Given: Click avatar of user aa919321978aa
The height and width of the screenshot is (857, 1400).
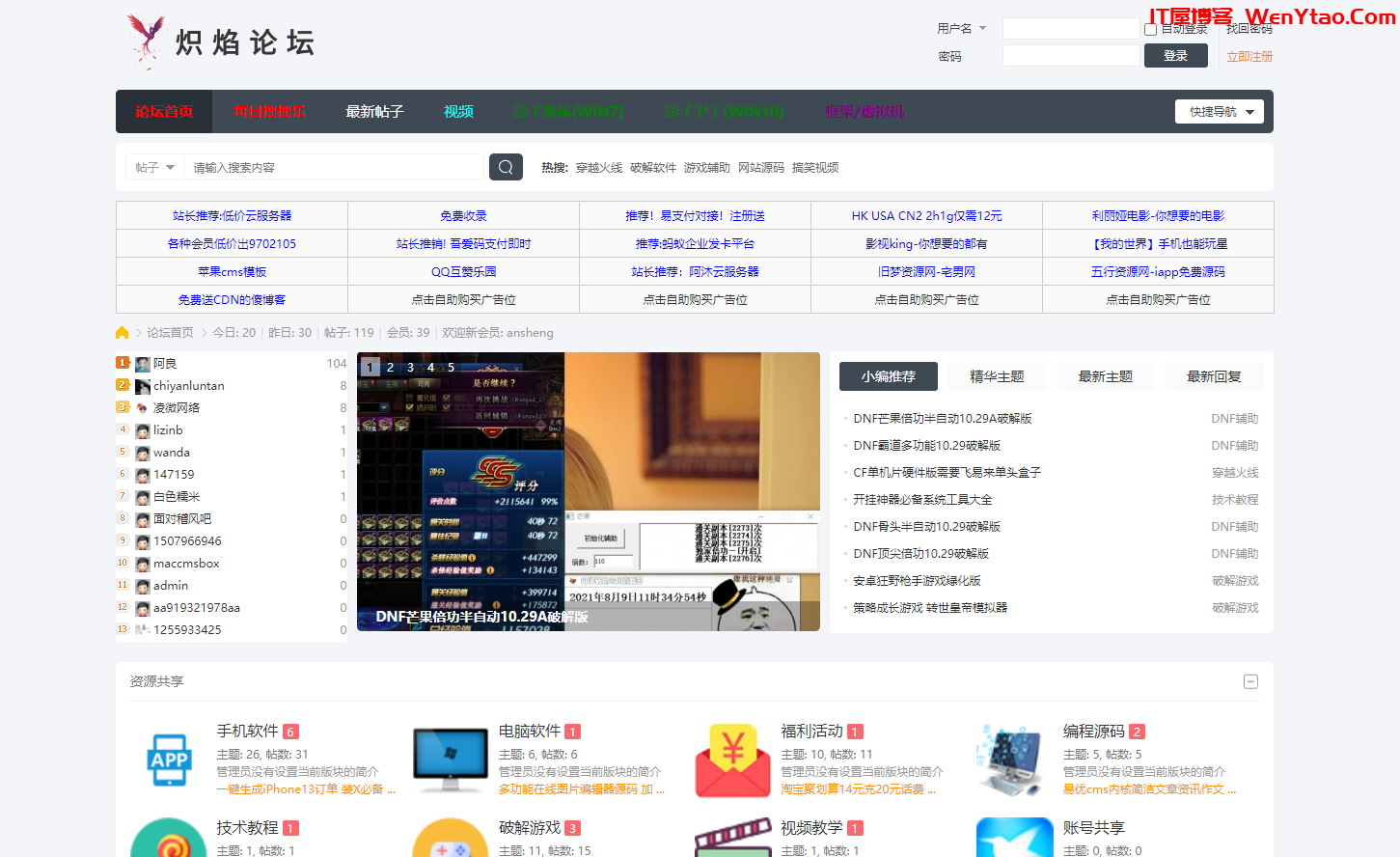Looking at the screenshot, I should pyautogui.click(x=143, y=608).
